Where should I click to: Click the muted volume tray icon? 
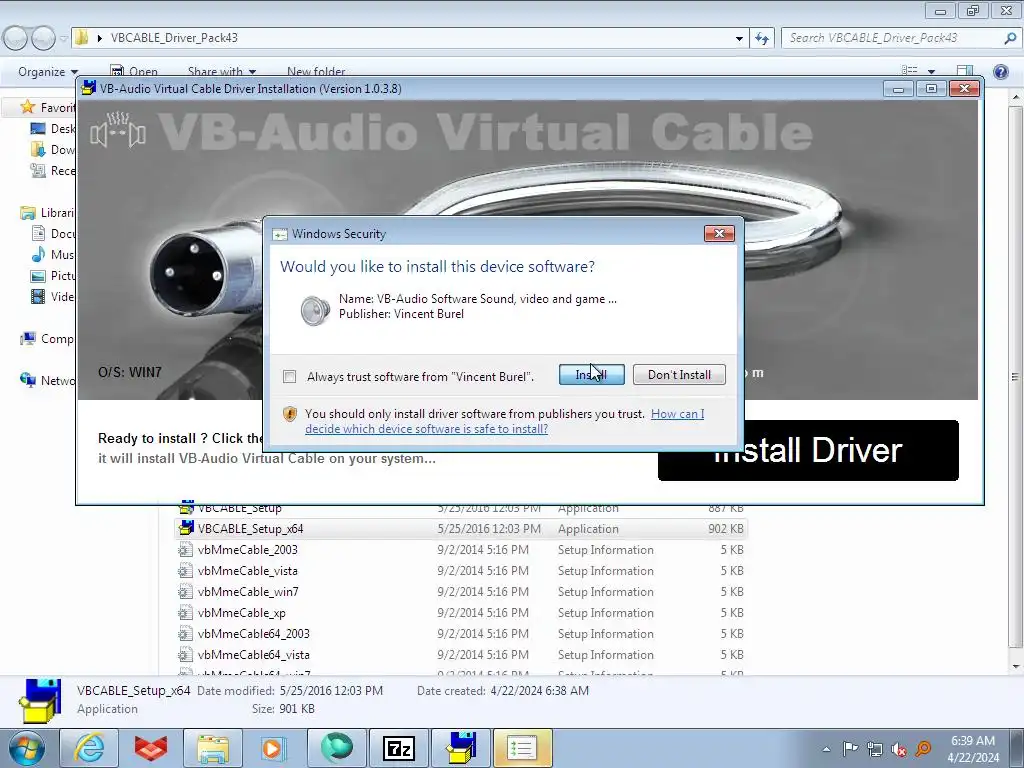pyautogui.click(x=899, y=750)
